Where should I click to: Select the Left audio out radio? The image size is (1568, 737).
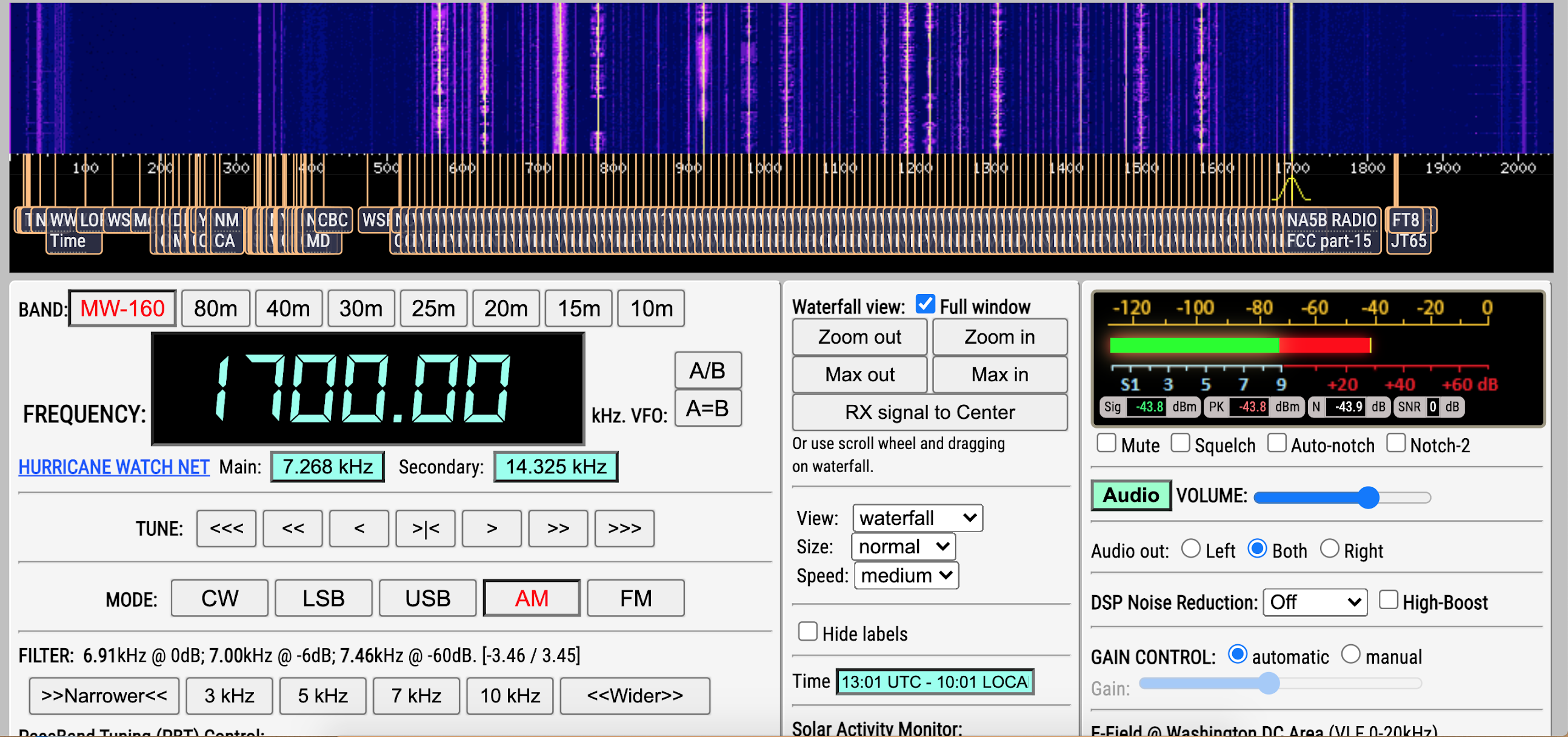point(1190,549)
